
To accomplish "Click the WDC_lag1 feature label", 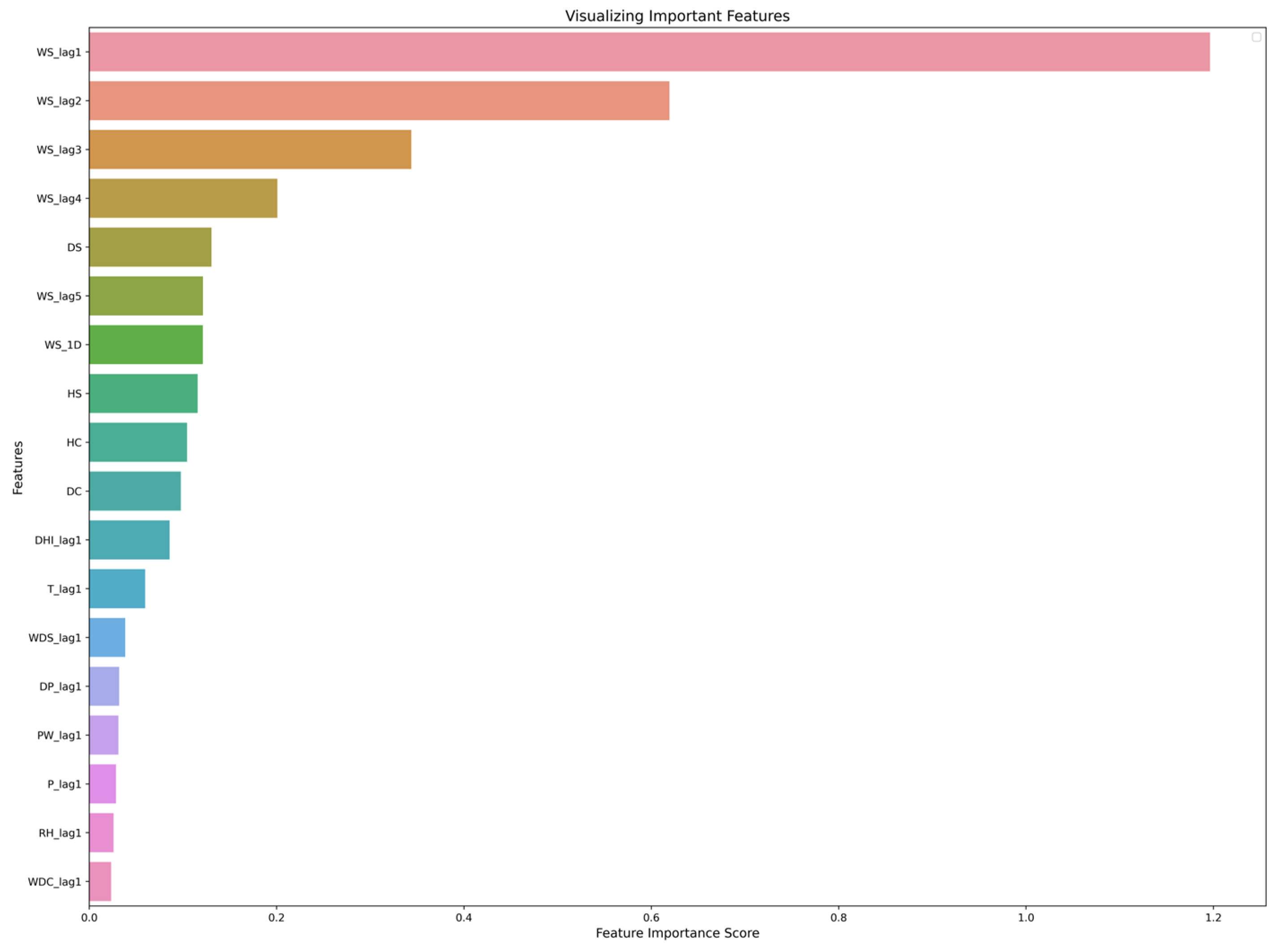I will 54,882.
